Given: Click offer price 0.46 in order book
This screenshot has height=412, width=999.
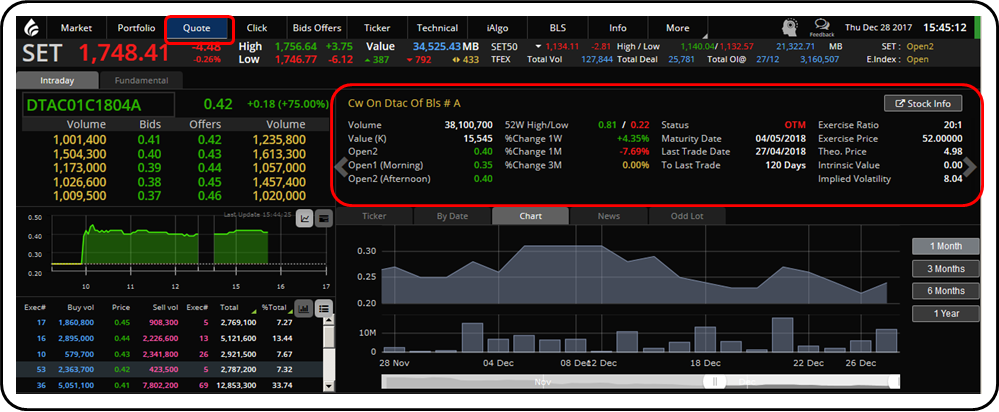Looking at the screenshot, I should (209, 195).
